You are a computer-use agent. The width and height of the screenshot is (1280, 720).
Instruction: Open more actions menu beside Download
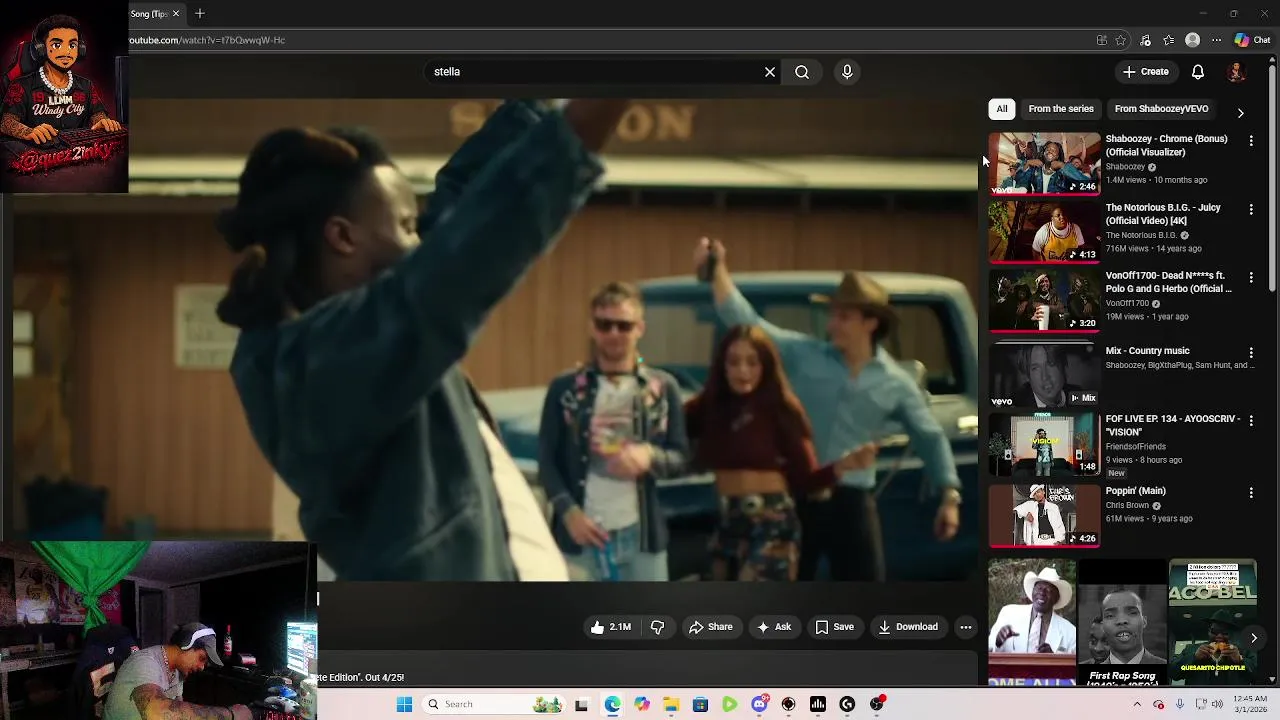pos(966,627)
